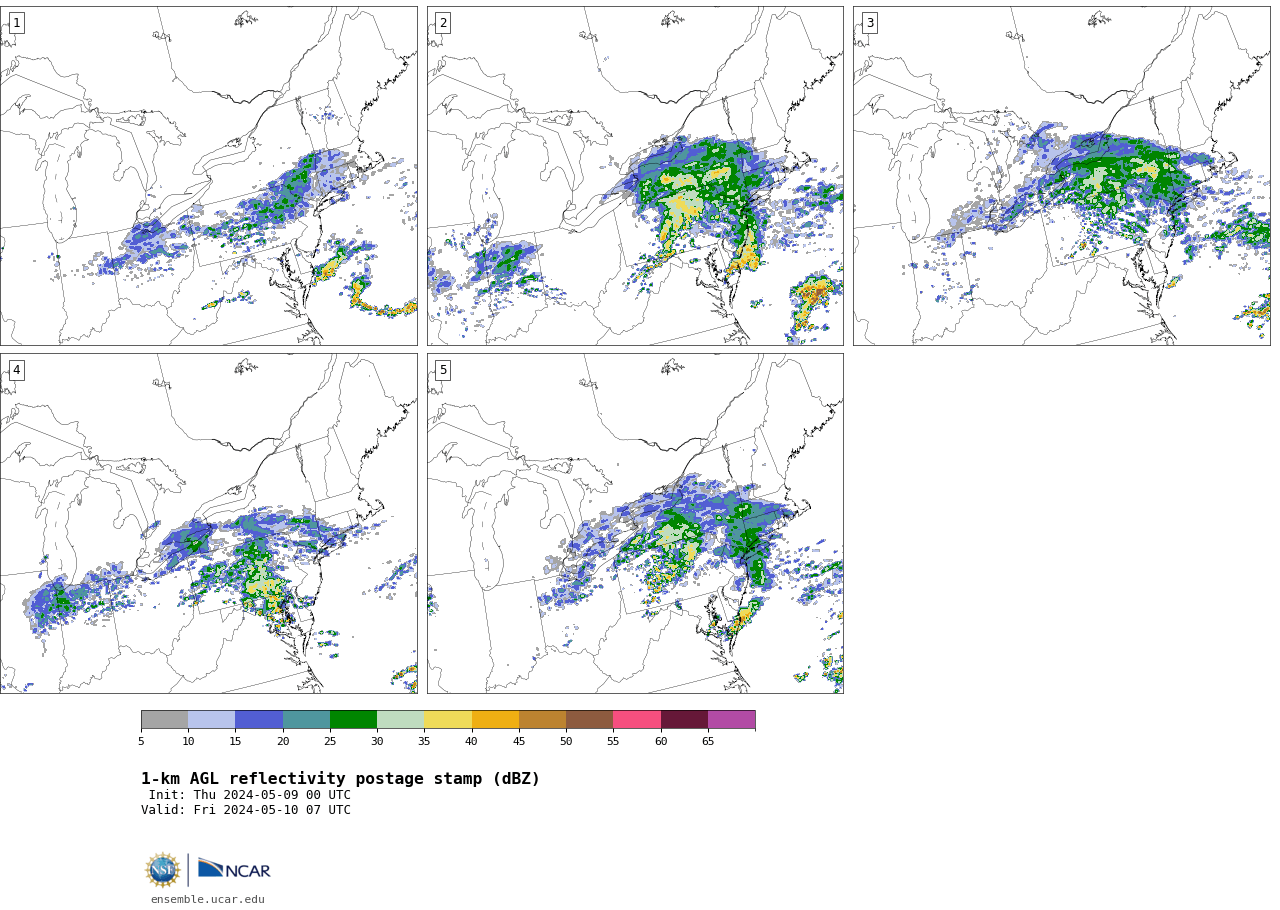Click the gray 5-10 dBZ color swatch

(x=164, y=720)
